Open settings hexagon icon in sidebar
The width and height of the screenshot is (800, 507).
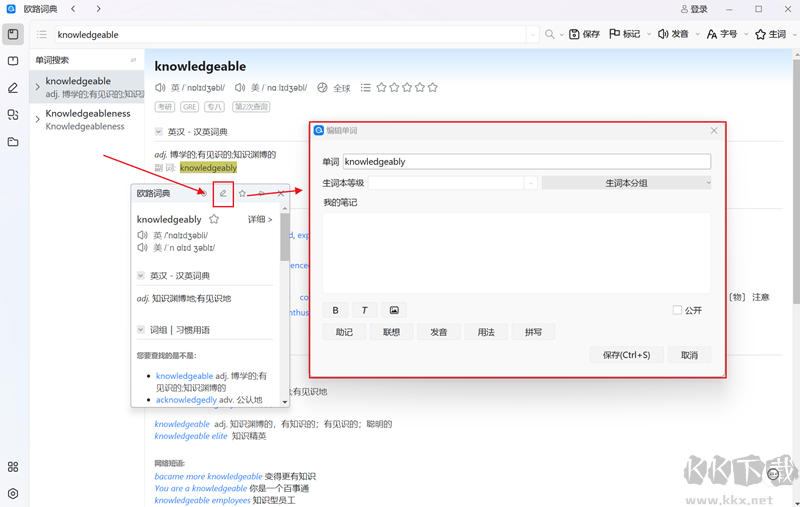[13, 493]
